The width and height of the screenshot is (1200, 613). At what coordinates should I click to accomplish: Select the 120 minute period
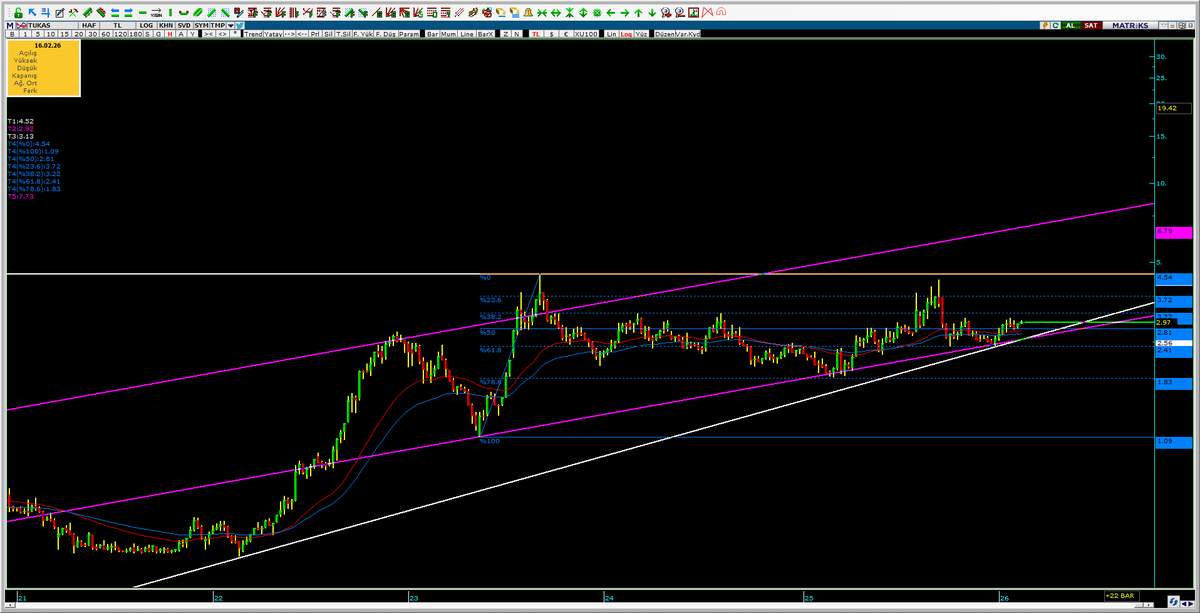[x=119, y=34]
